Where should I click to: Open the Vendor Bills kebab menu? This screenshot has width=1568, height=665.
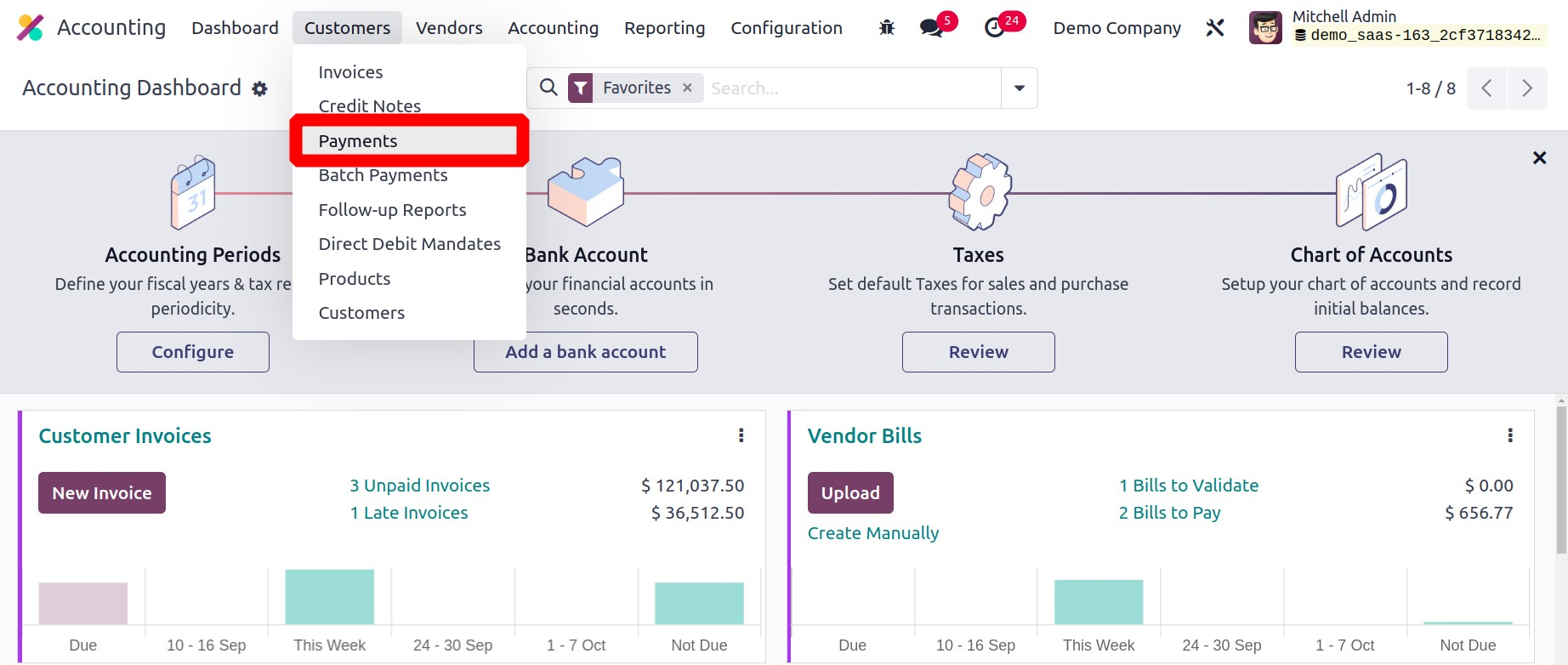[1510, 435]
